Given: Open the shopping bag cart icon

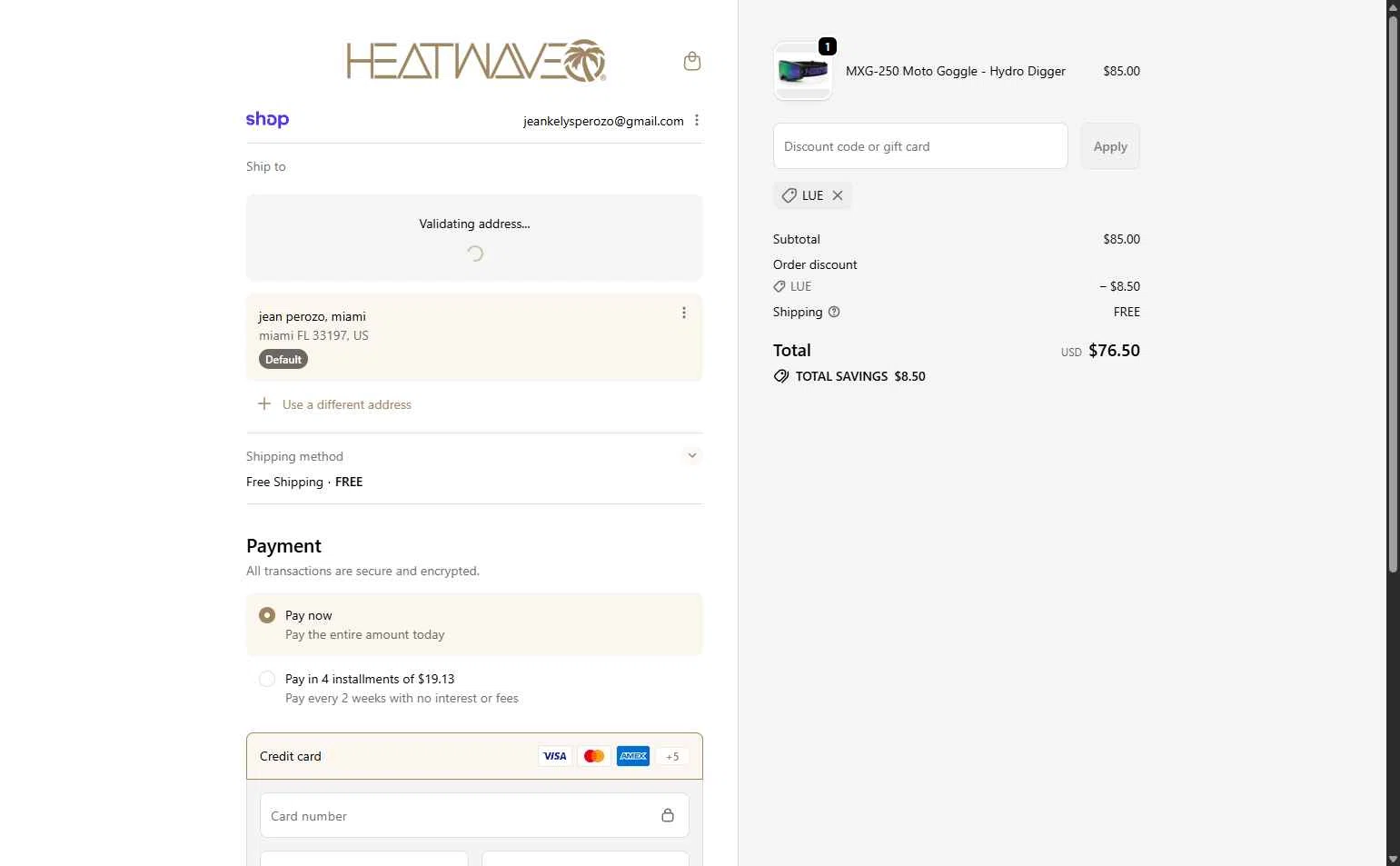Looking at the screenshot, I should tap(691, 61).
